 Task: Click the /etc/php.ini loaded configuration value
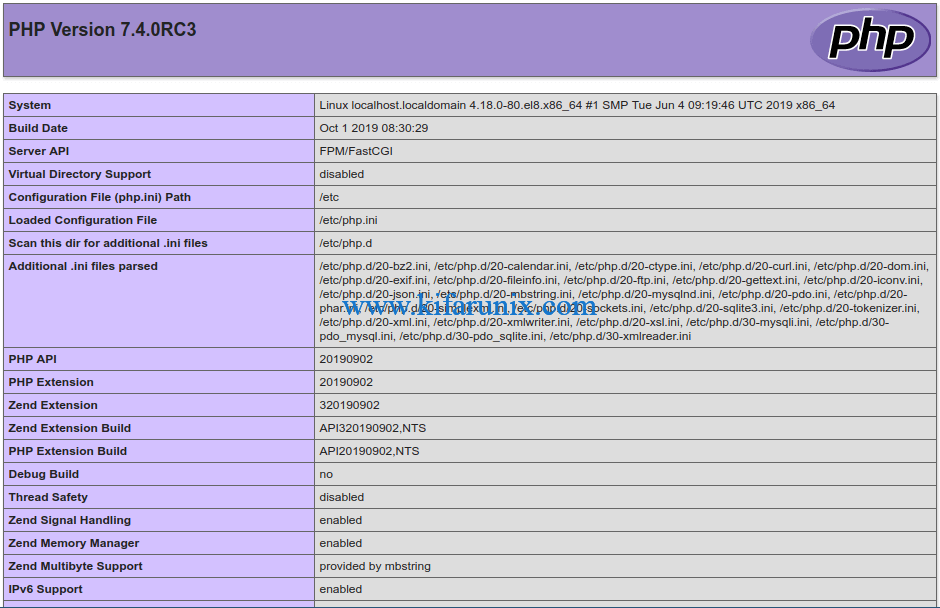tap(348, 220)
